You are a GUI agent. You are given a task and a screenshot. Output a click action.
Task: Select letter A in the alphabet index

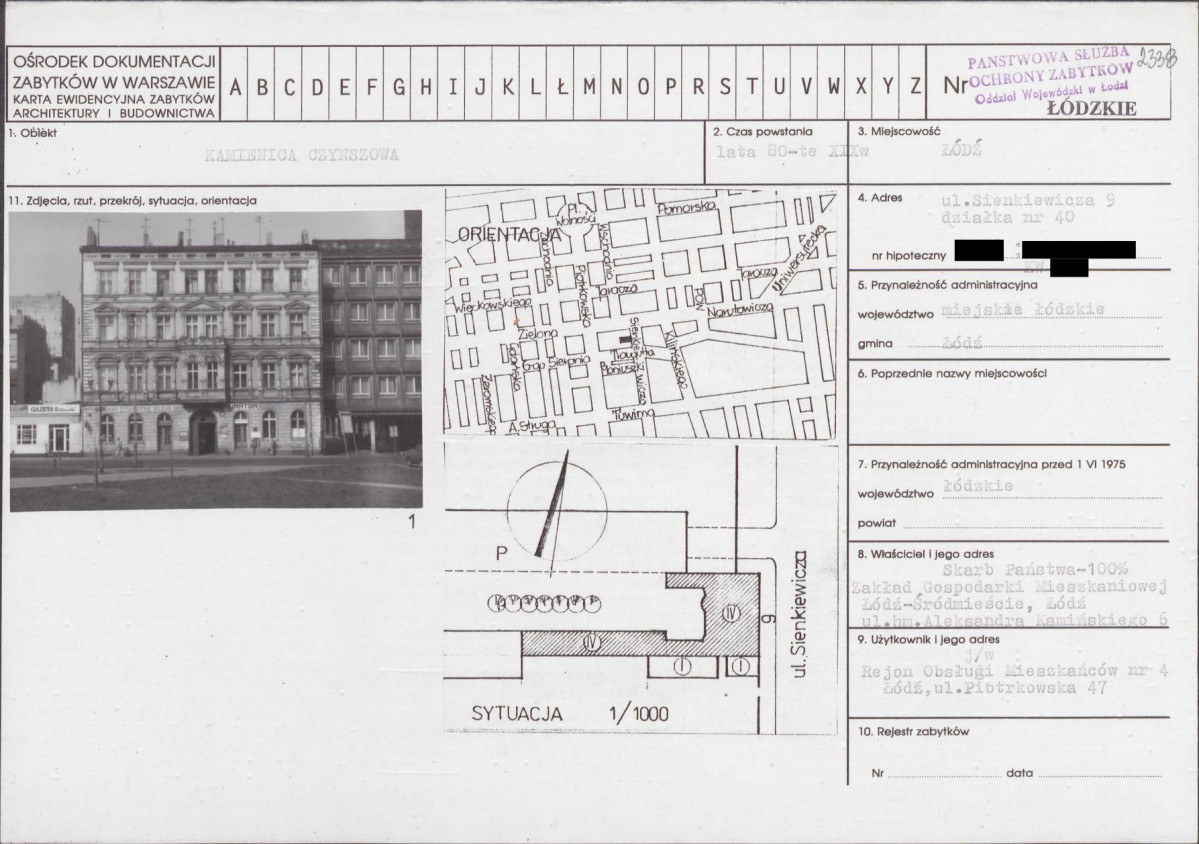click(x=236, y=86)
